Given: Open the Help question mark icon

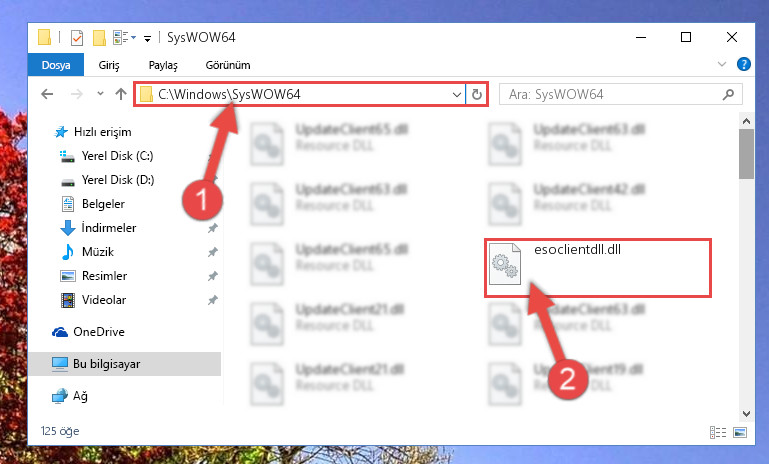Looking at the screenshot, I should [x=743, y=64].
